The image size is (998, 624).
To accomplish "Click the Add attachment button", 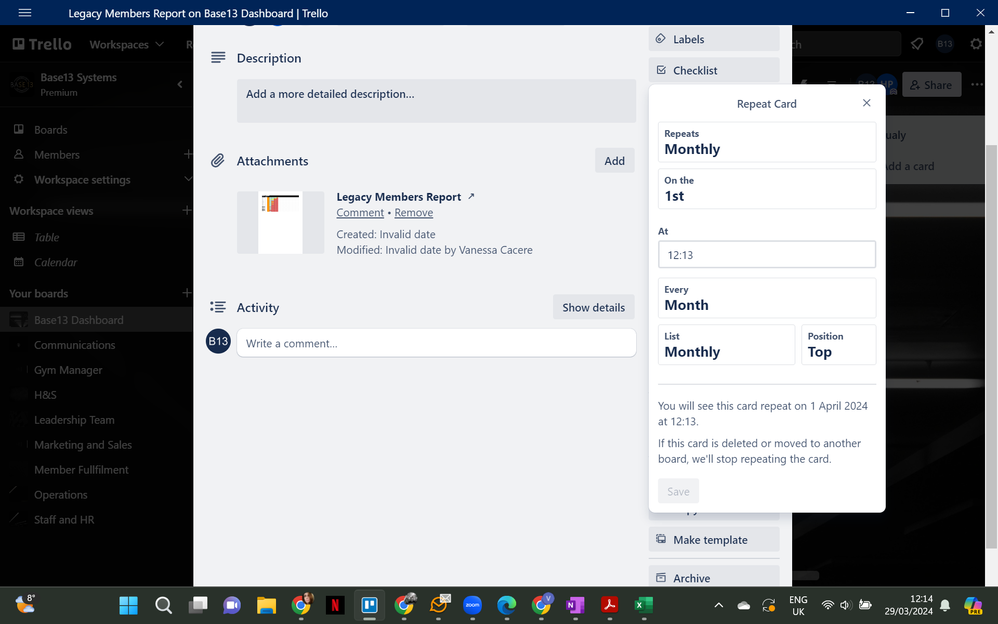I will coord(614,161).
